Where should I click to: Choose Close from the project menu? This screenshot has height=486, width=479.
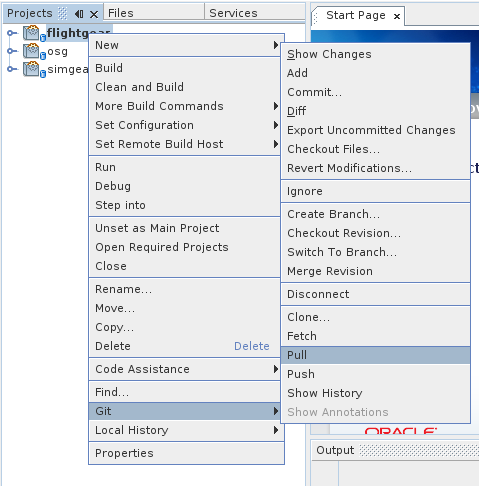tap(184, 266)
